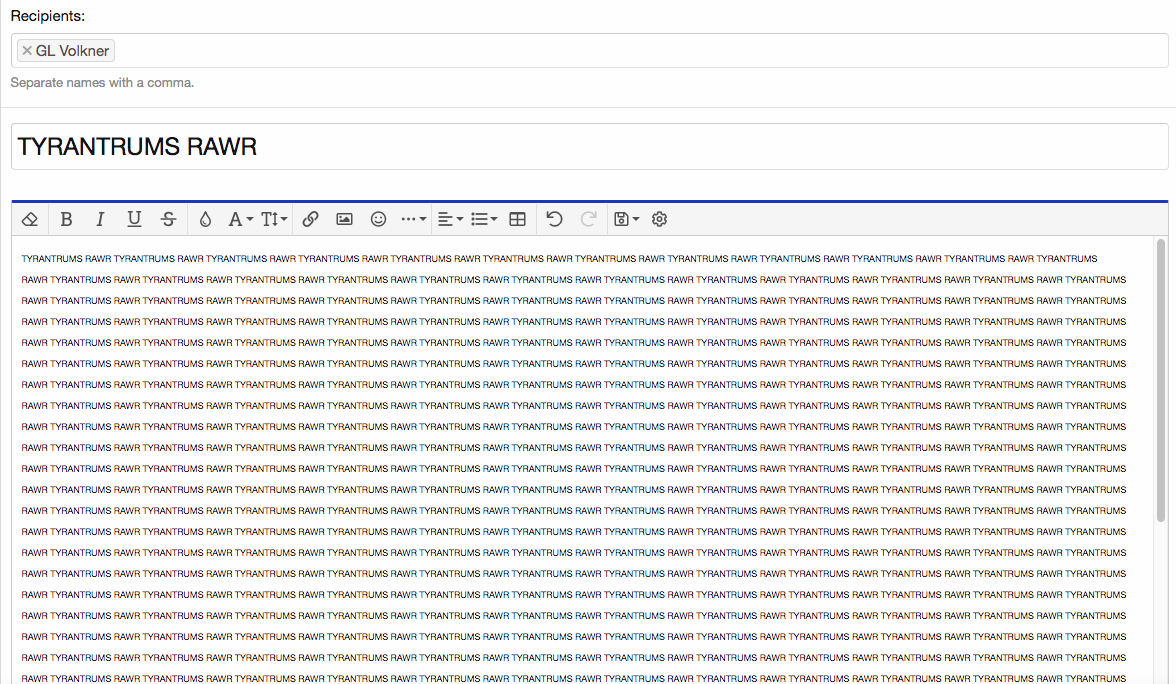Click the GL Volkner recipient tag
1176x684 pixels.
click(66, 50)
